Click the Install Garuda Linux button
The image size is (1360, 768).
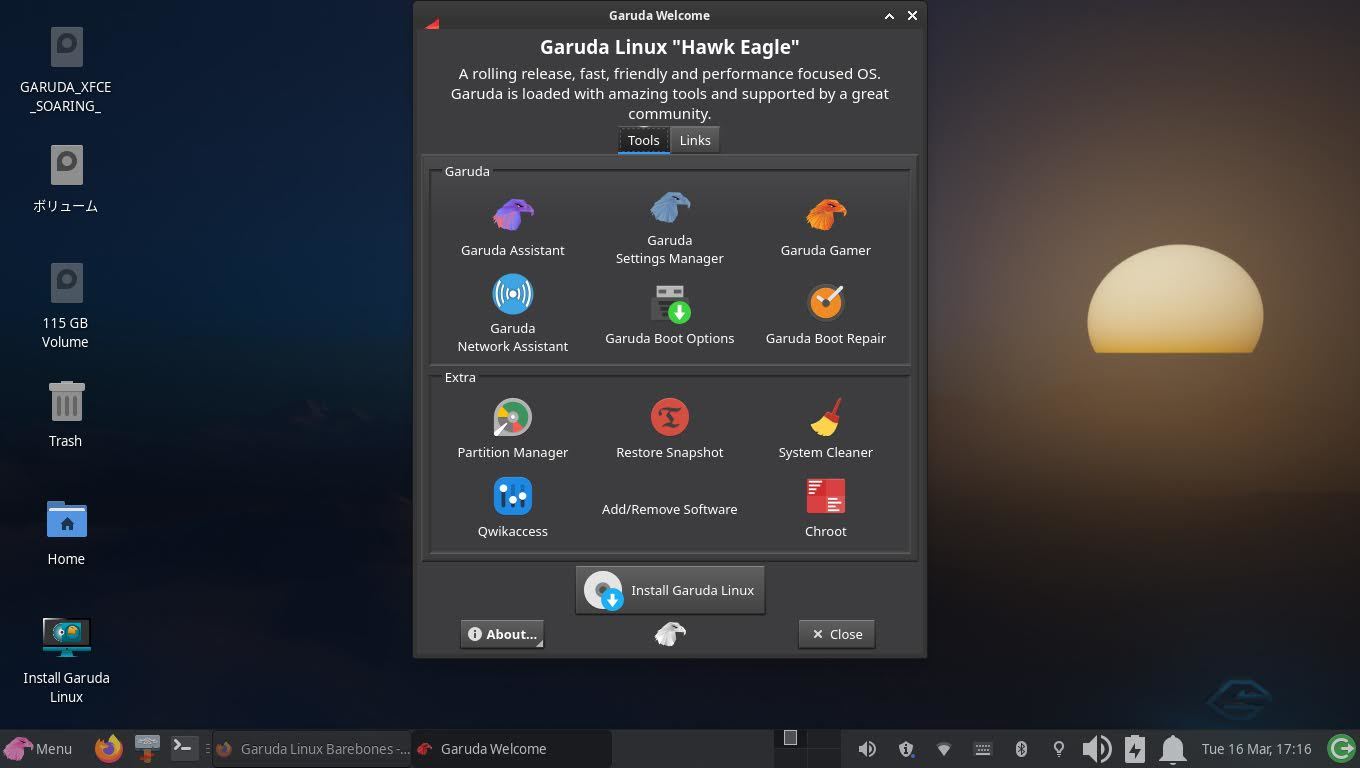[x=670, y=590]
